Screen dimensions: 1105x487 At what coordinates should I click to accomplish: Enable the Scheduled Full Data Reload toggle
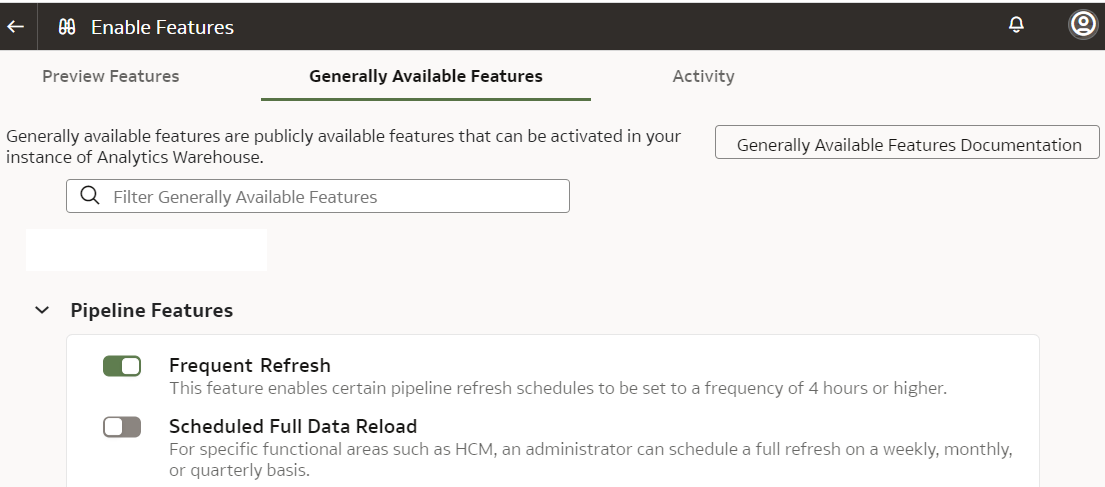pyautogui.click(x=122, y=427)
